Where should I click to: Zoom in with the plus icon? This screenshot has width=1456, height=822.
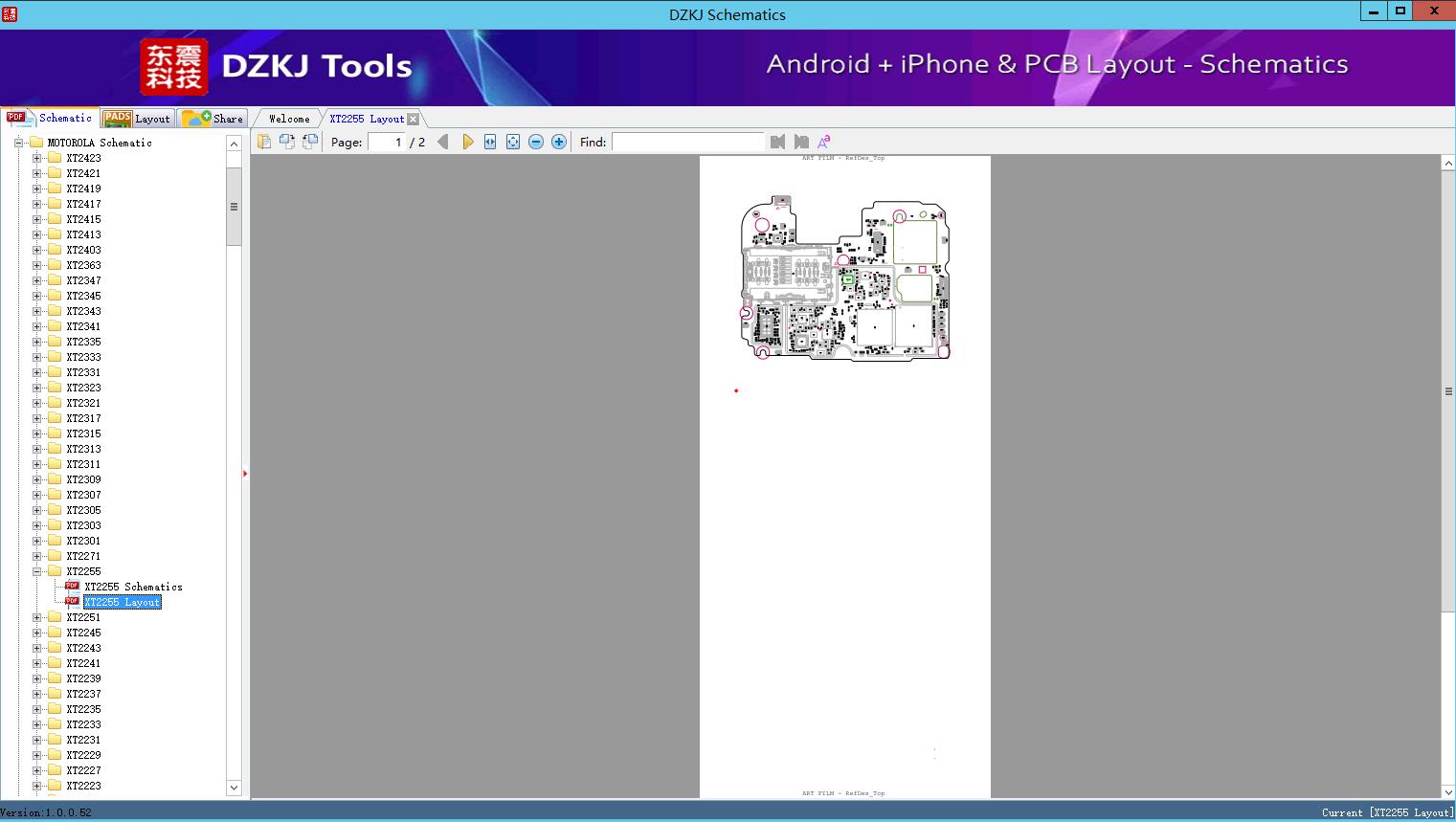[x=559, y=142]
